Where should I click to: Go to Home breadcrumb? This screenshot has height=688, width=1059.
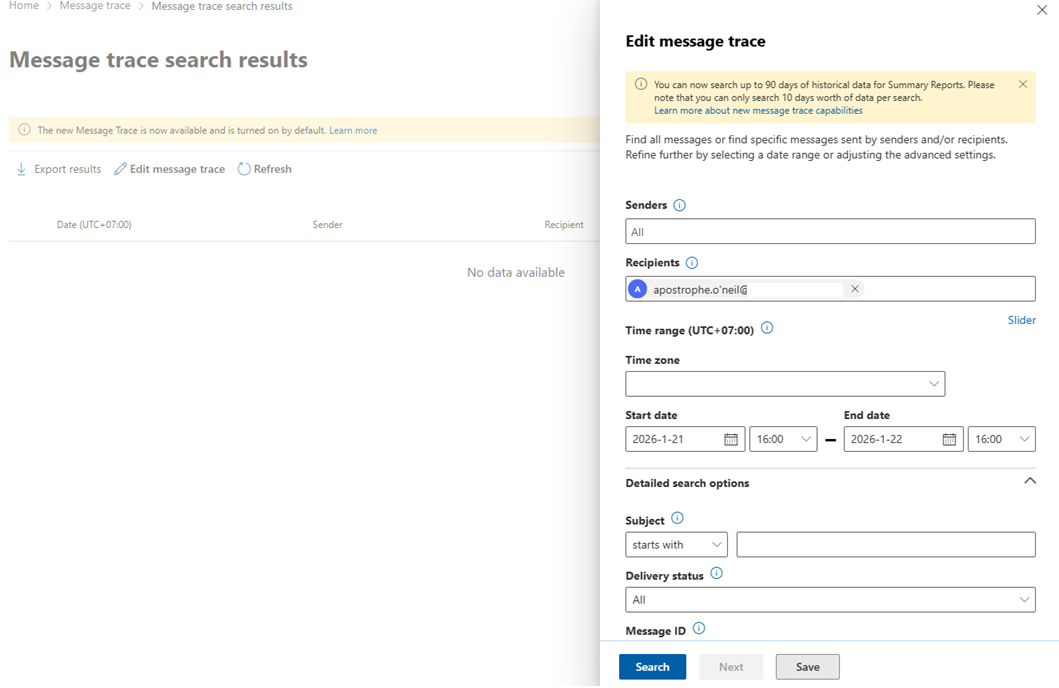pos(24,5)
